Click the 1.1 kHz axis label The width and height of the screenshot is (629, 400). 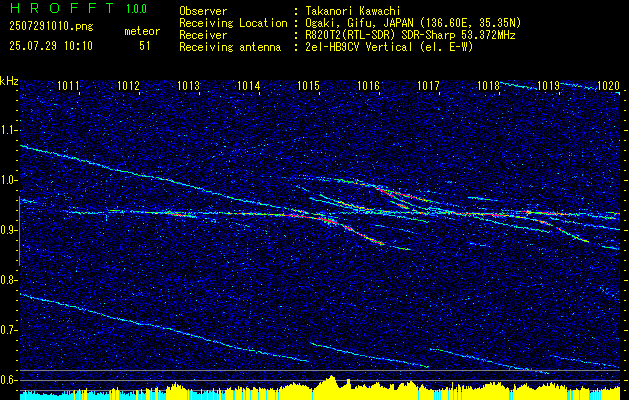point(8,130)
